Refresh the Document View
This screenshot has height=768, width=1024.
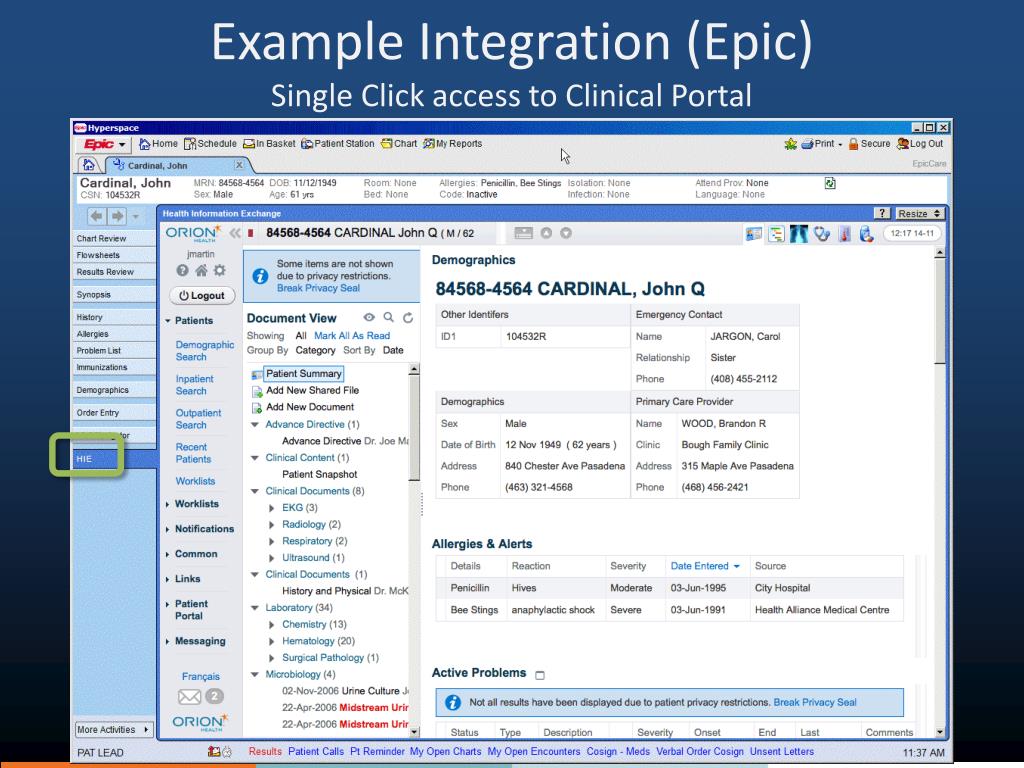pyautogui.click(x=408, y=317)
